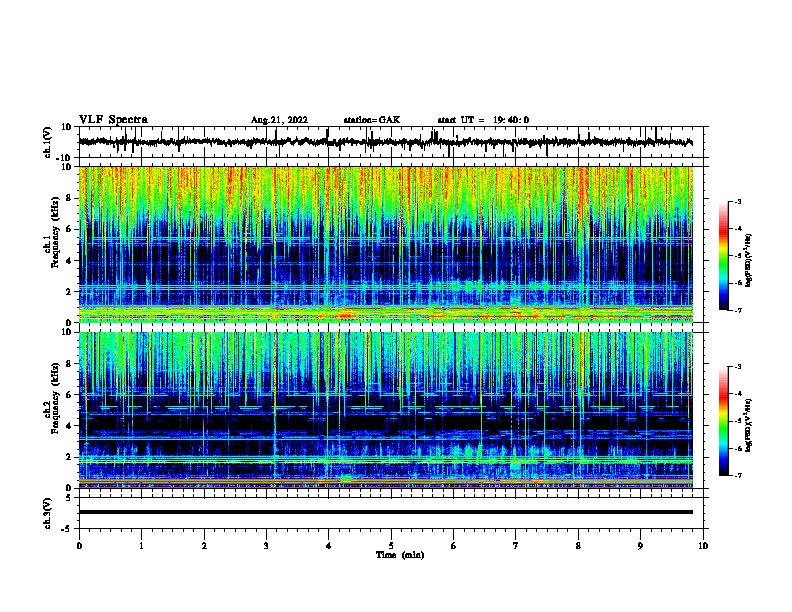Click time axis tick label "4"
The width and height of the screenshot is (792, 612).
click(x=329, y=546)
